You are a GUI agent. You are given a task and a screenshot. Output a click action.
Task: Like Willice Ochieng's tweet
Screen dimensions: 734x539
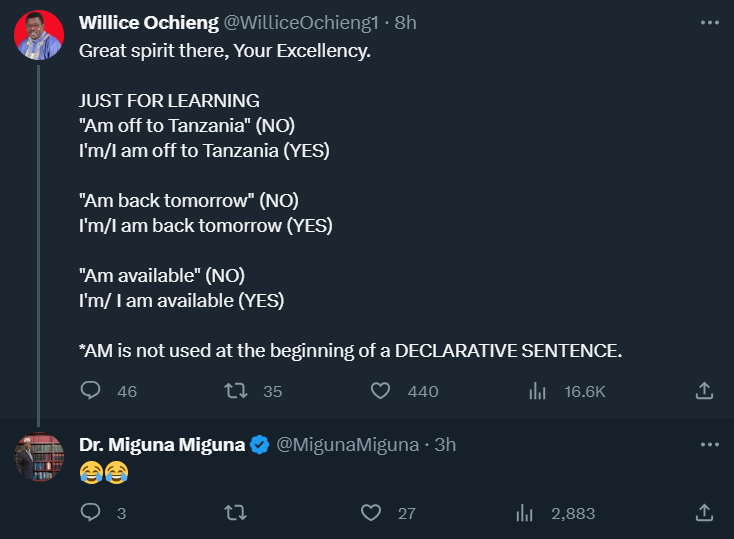coord(380,391)
